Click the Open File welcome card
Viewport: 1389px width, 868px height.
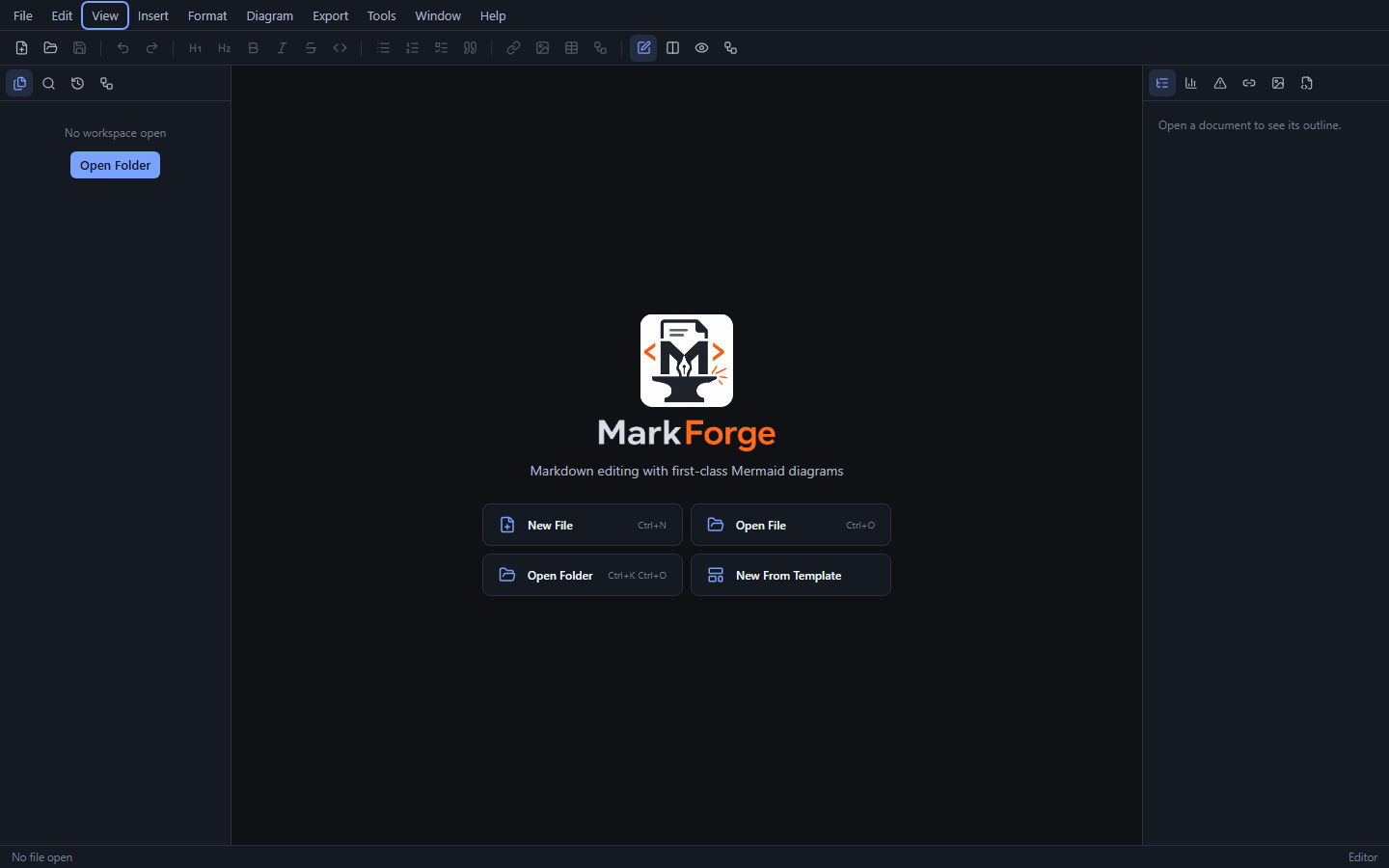coord(791,525)
